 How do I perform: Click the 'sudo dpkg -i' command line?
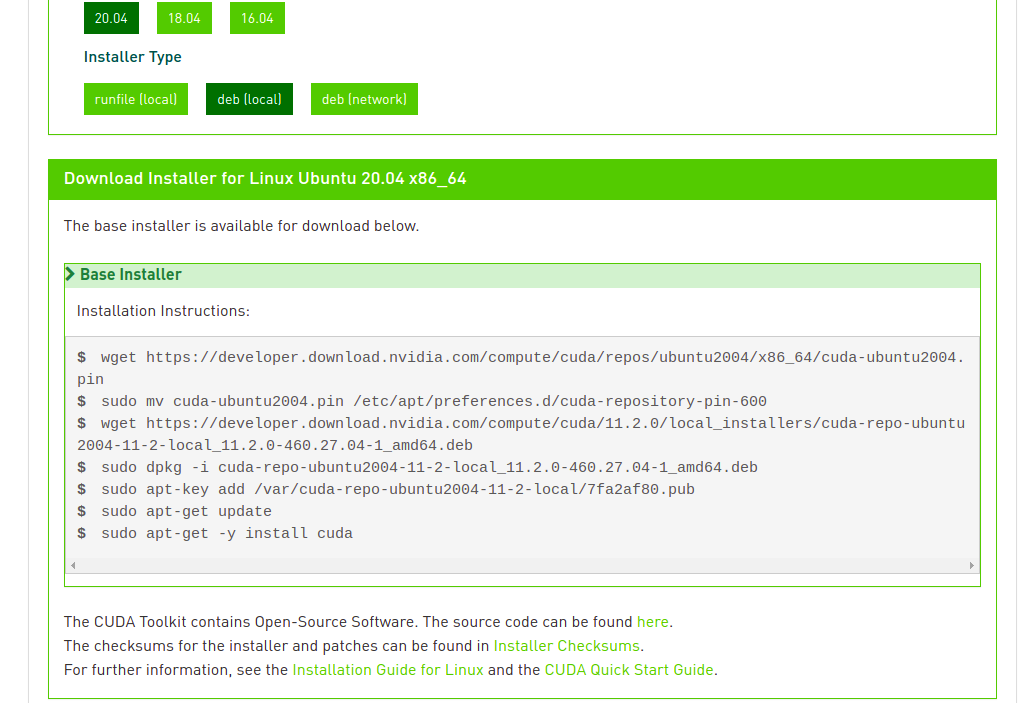point(418,467)
